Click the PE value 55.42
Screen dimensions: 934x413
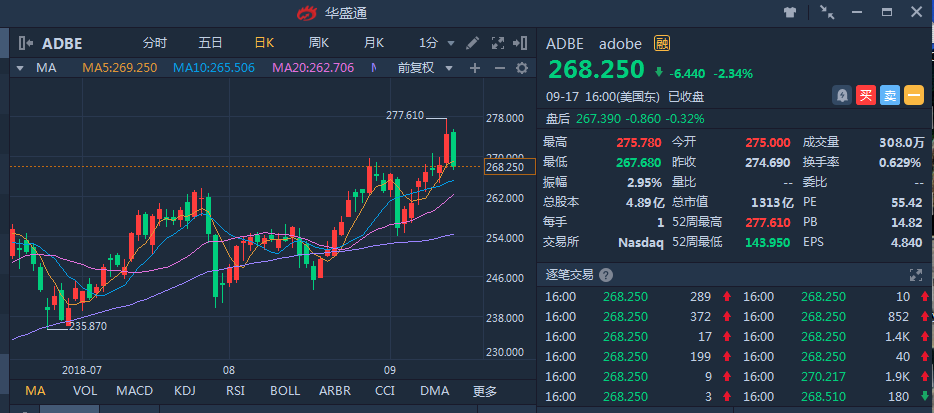pos(907,203)
